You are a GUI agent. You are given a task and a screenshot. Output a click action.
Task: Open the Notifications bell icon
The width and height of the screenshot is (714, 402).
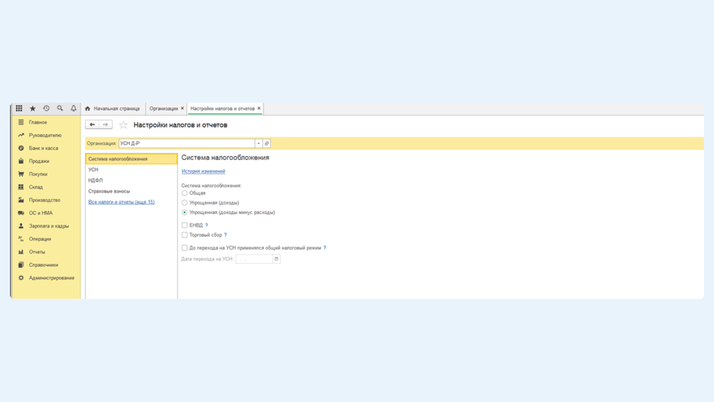pos(73,108)
